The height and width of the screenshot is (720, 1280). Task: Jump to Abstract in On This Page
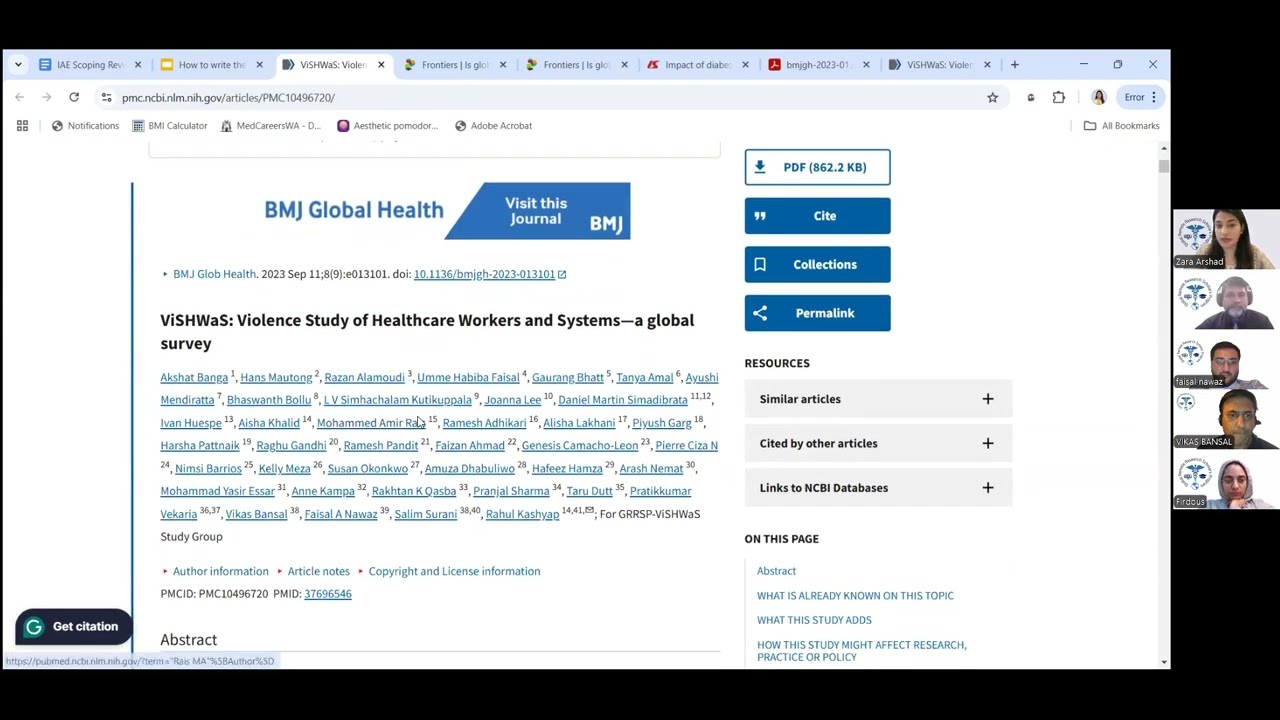(x=776, y=571)
